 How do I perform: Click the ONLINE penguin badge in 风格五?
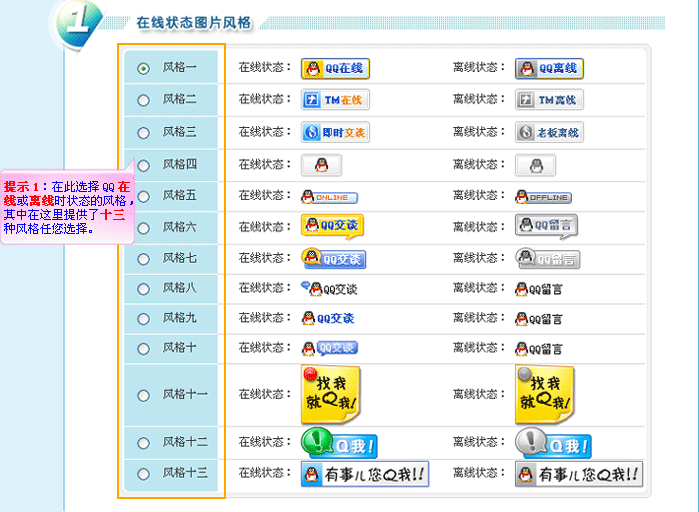[x=329, y=197]
